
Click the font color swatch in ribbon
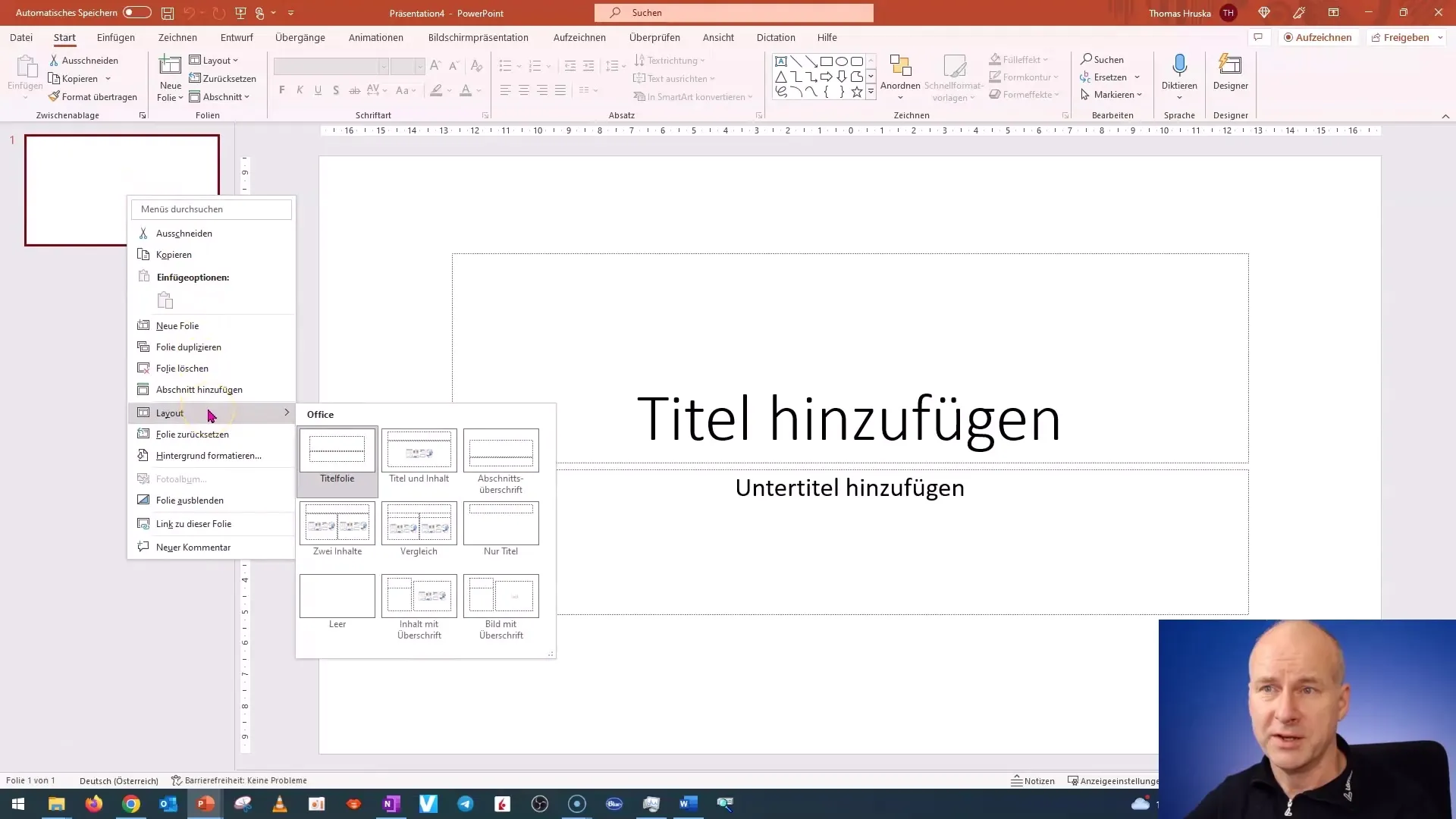pyautogui.click(x=465, y=91)
